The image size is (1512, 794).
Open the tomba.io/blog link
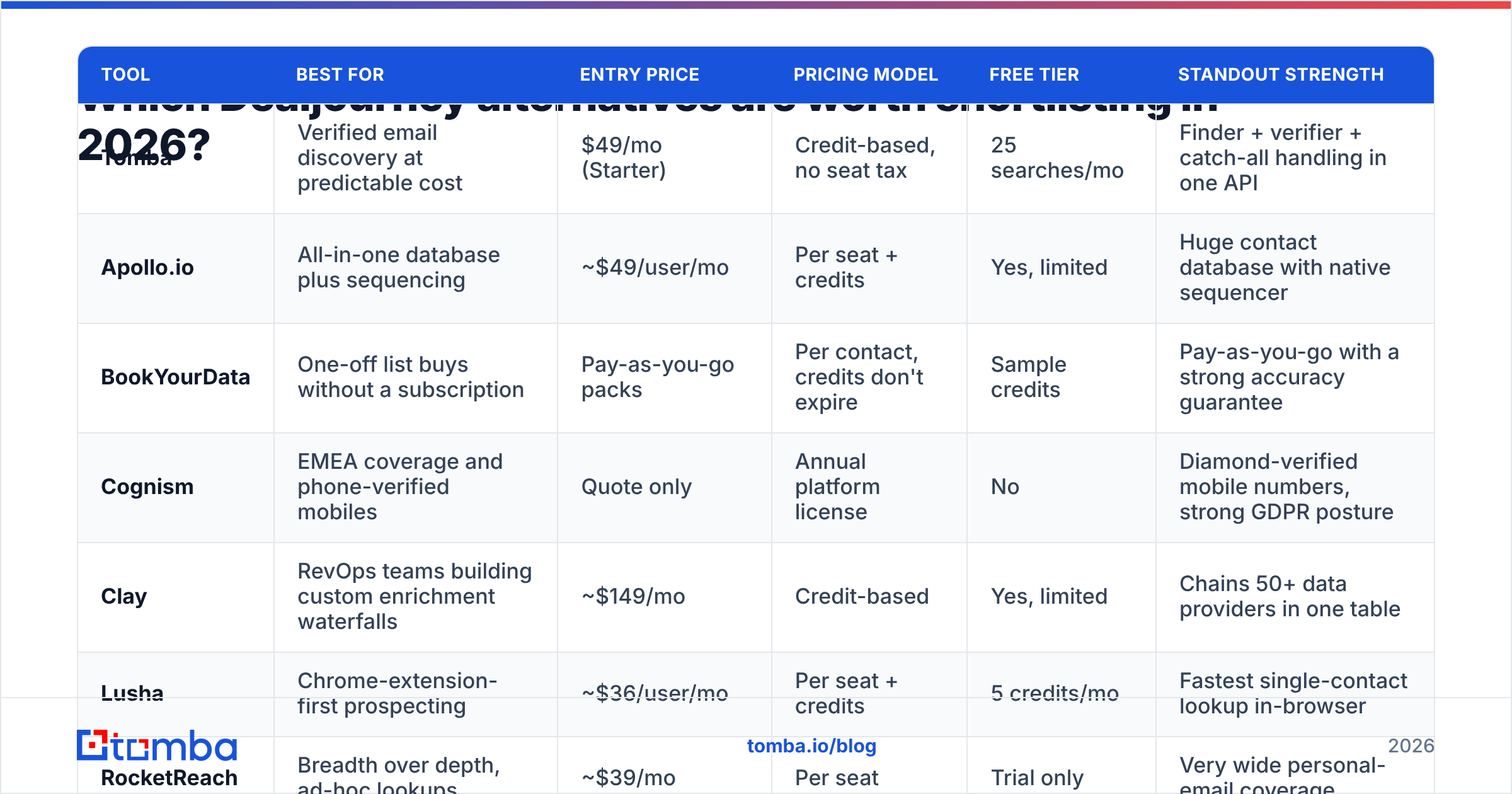811,746
